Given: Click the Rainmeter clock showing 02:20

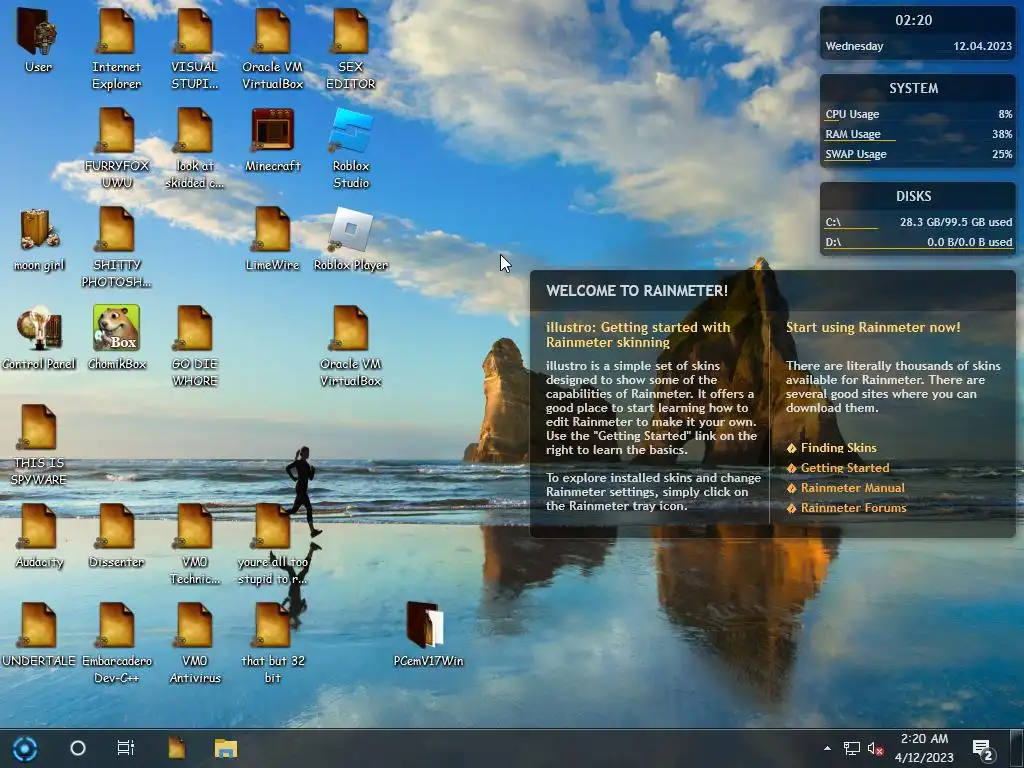Looking at the screenshot, I should coord(914,20).
